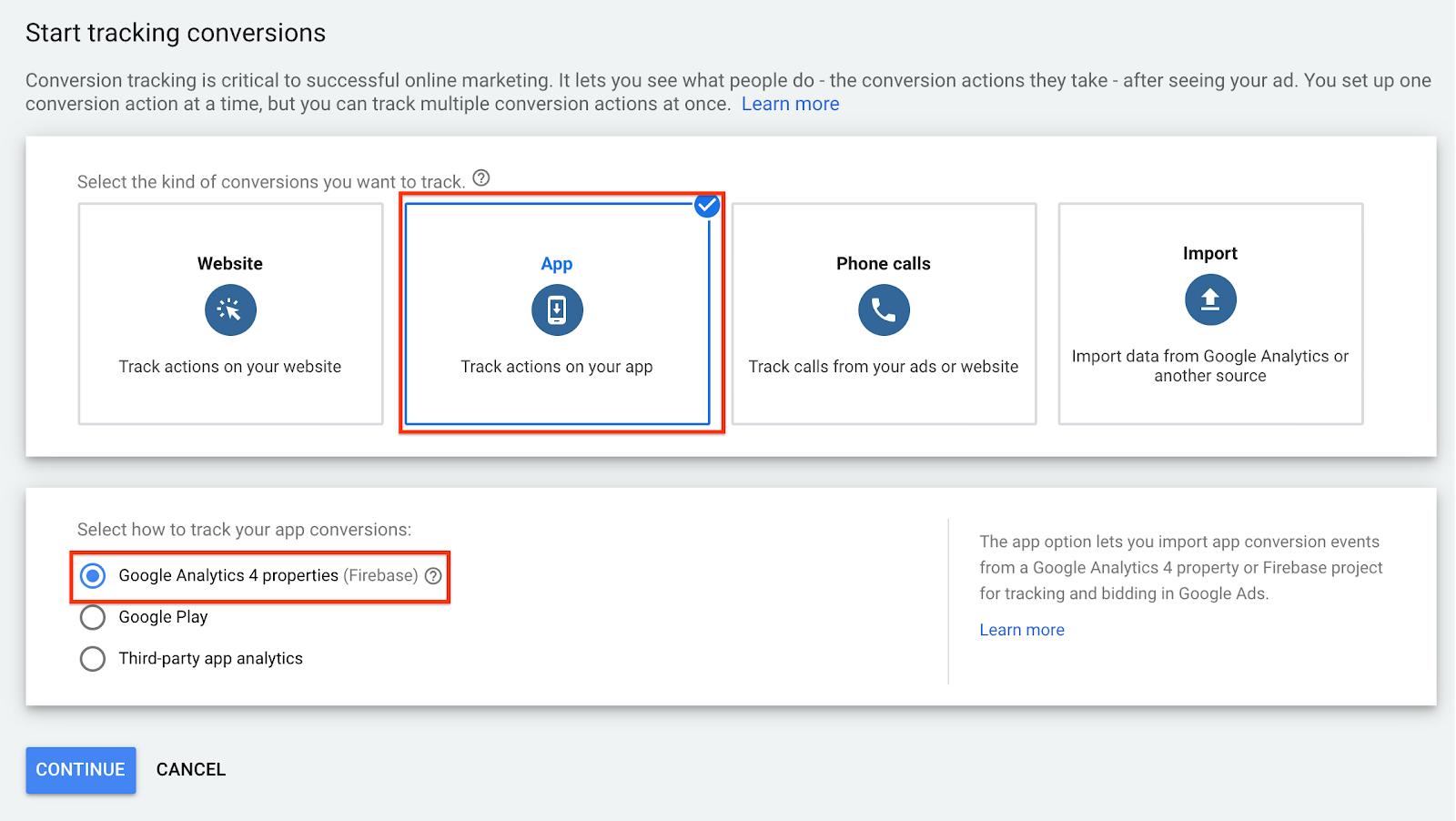Viewport: 1456px width, 821px height.
Task: Click help icon beside conversions kind prompt
Action: tap(481, 178)
